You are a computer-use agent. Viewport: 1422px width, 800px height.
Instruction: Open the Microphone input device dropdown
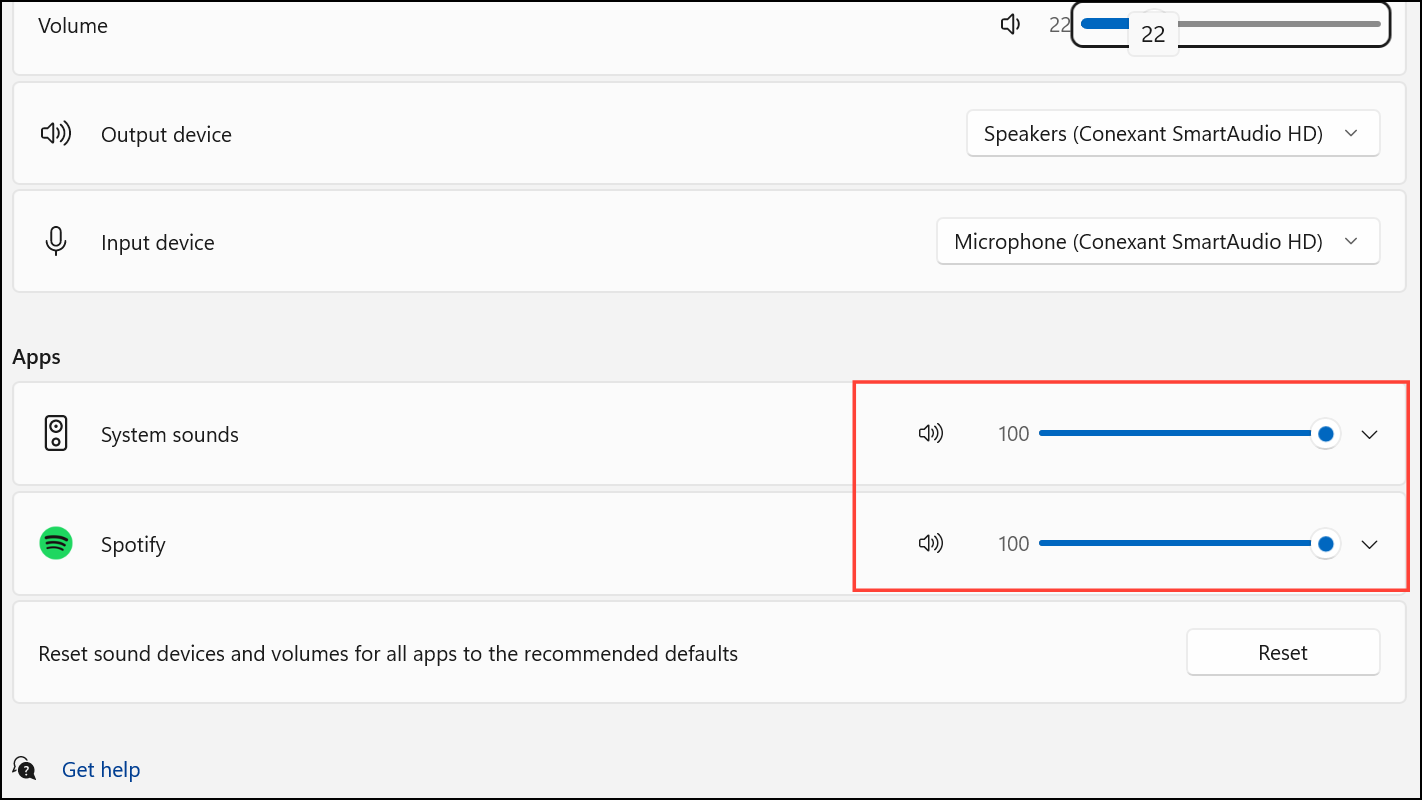point(1158,241)
